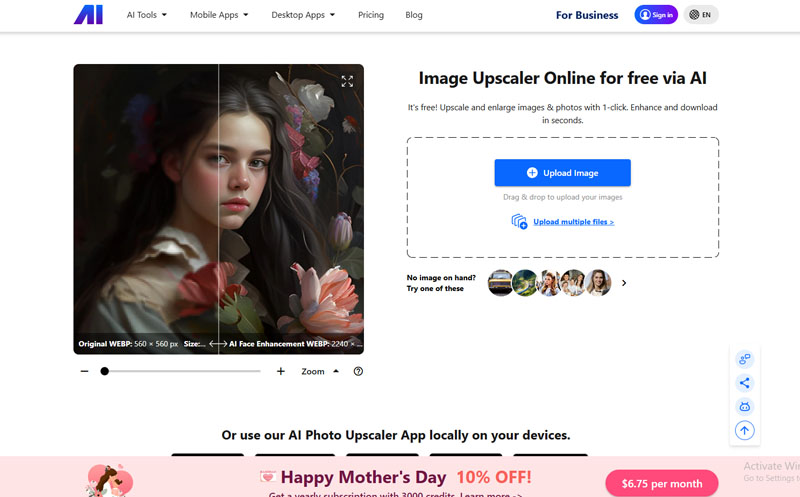Viewport: 800px width, 497px height.
Task: Open the Mobile Apps dropdown menu
Action: (x=219, y=15)
